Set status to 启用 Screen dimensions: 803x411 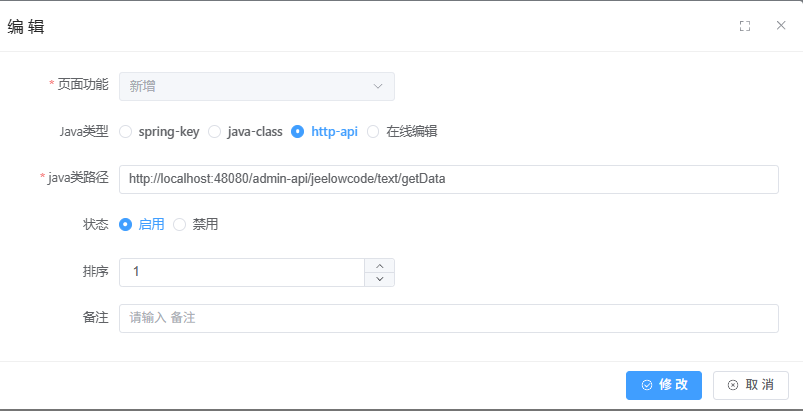click(x=126, y=225)
